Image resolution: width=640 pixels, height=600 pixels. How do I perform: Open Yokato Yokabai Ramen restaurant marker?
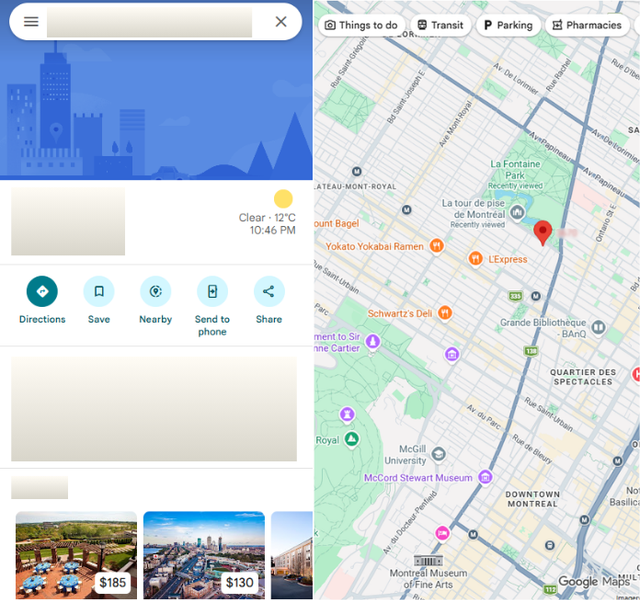point(437,246)
